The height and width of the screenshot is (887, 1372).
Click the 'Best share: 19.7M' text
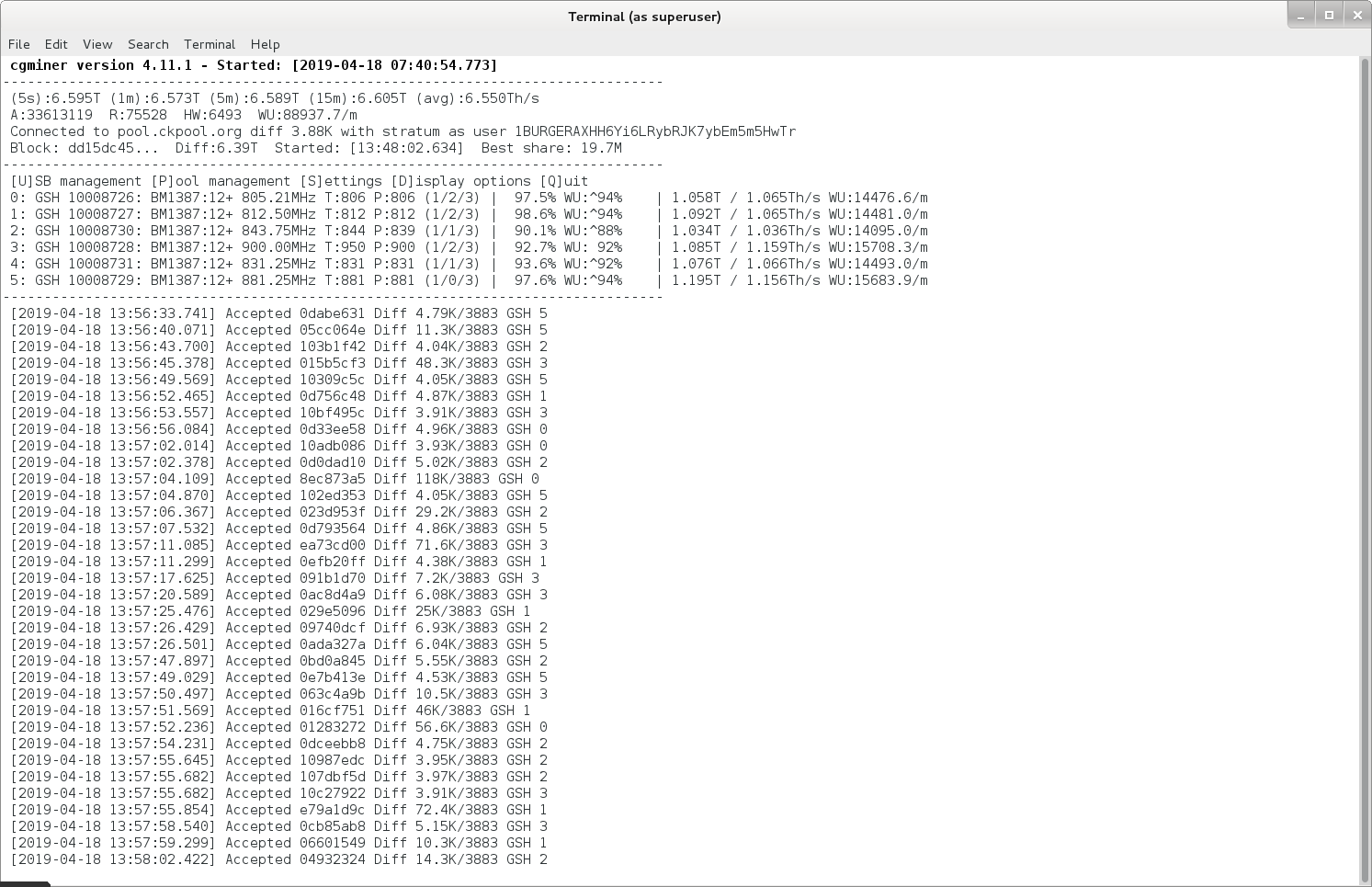point(551,148)
